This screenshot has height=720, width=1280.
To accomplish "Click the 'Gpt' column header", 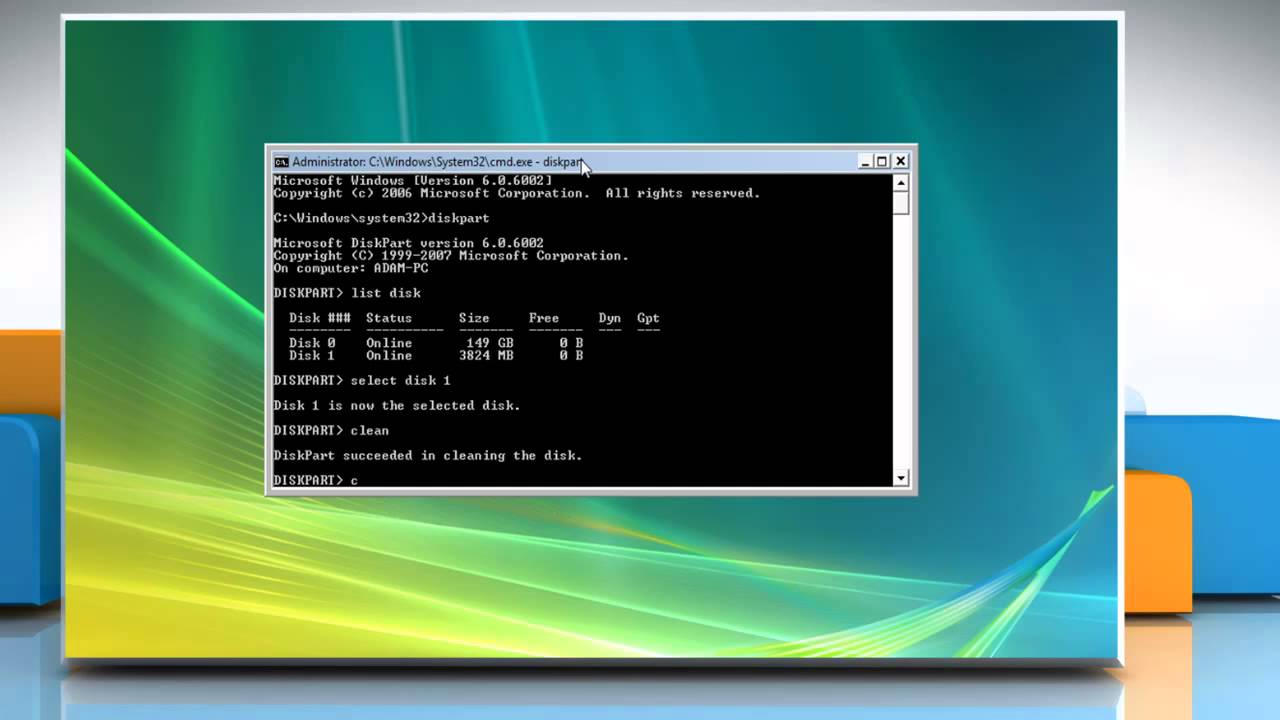I will [648, 318].
